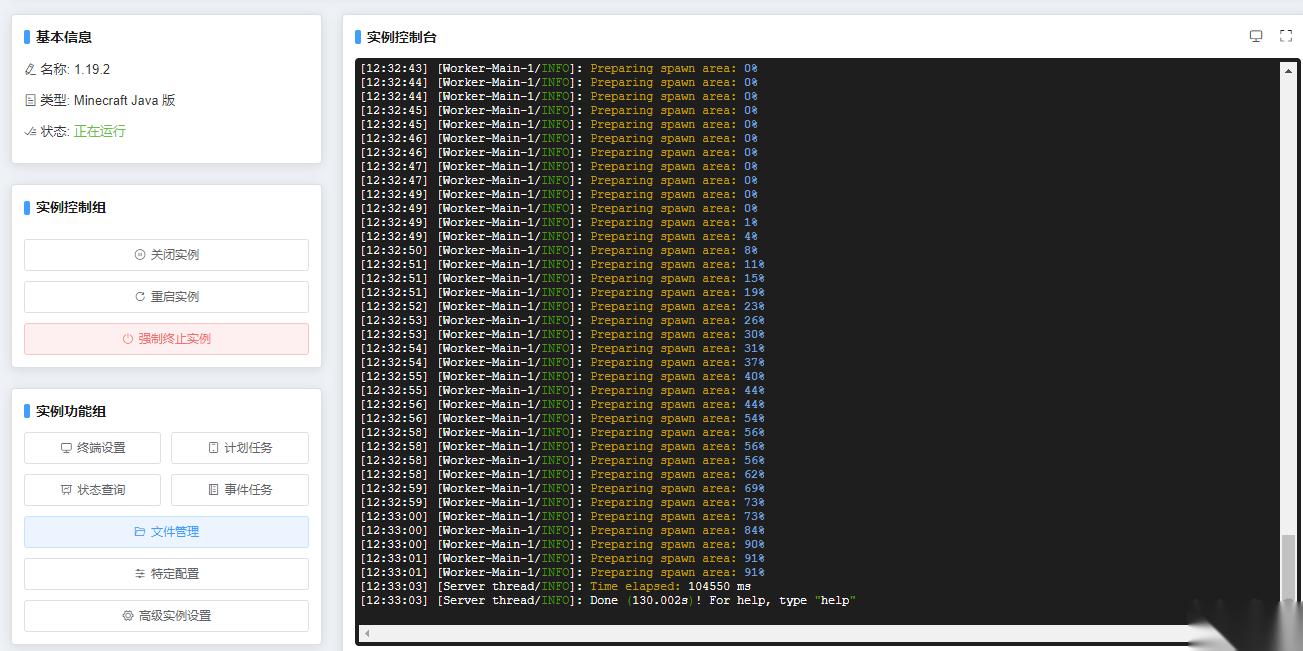This screenshot has width=1303, height=651.
Task: Open 特定配置 specific configuration
Action: [x=166, y=574]
